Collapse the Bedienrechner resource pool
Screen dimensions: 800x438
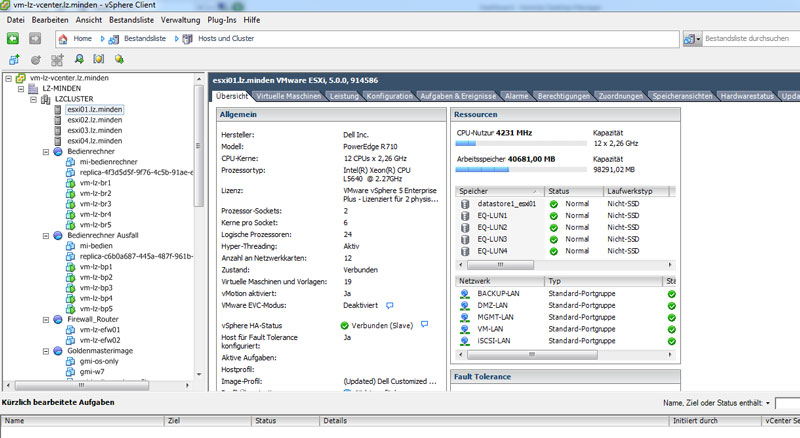tap(45, 152)
